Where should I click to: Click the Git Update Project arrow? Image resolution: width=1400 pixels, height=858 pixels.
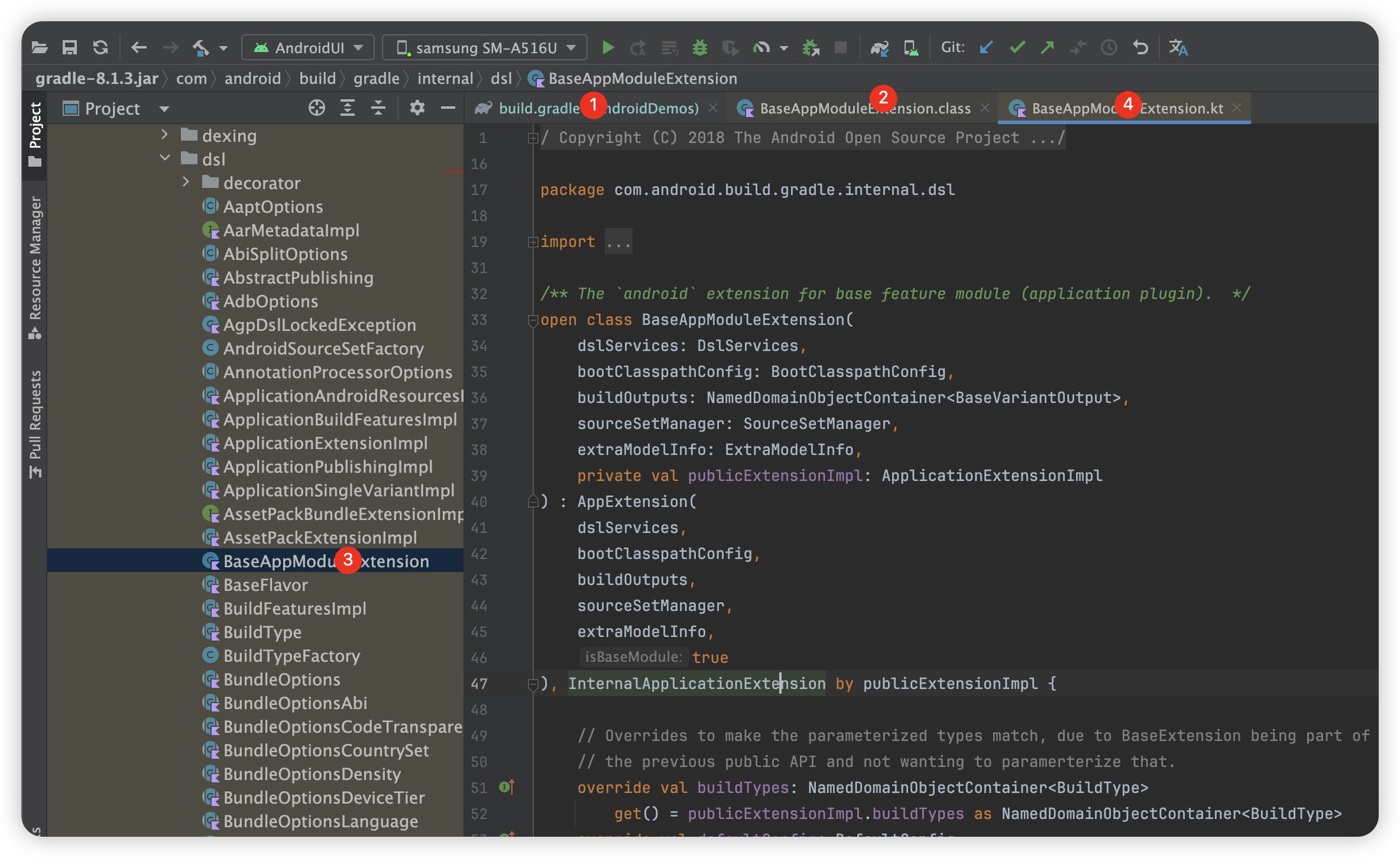tap(986, 47)
